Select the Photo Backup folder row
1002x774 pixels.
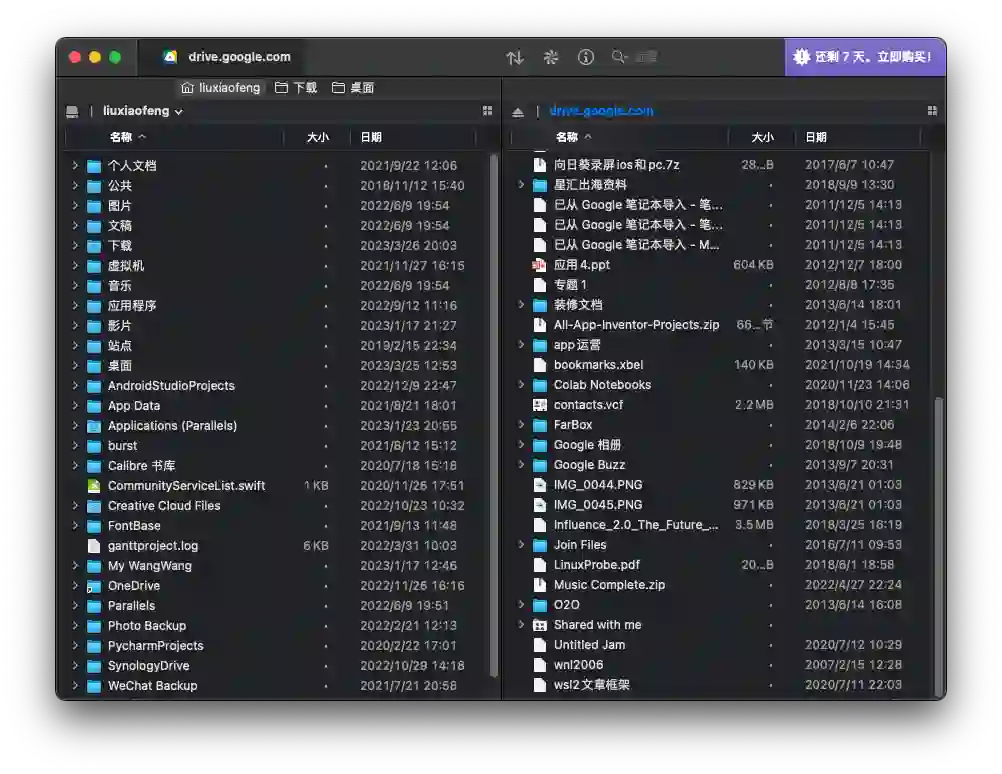(278, 626)
